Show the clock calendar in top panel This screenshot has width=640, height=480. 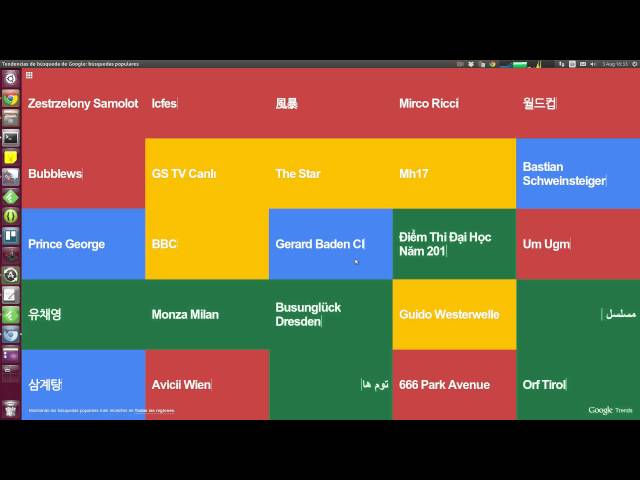click(615, 64)
